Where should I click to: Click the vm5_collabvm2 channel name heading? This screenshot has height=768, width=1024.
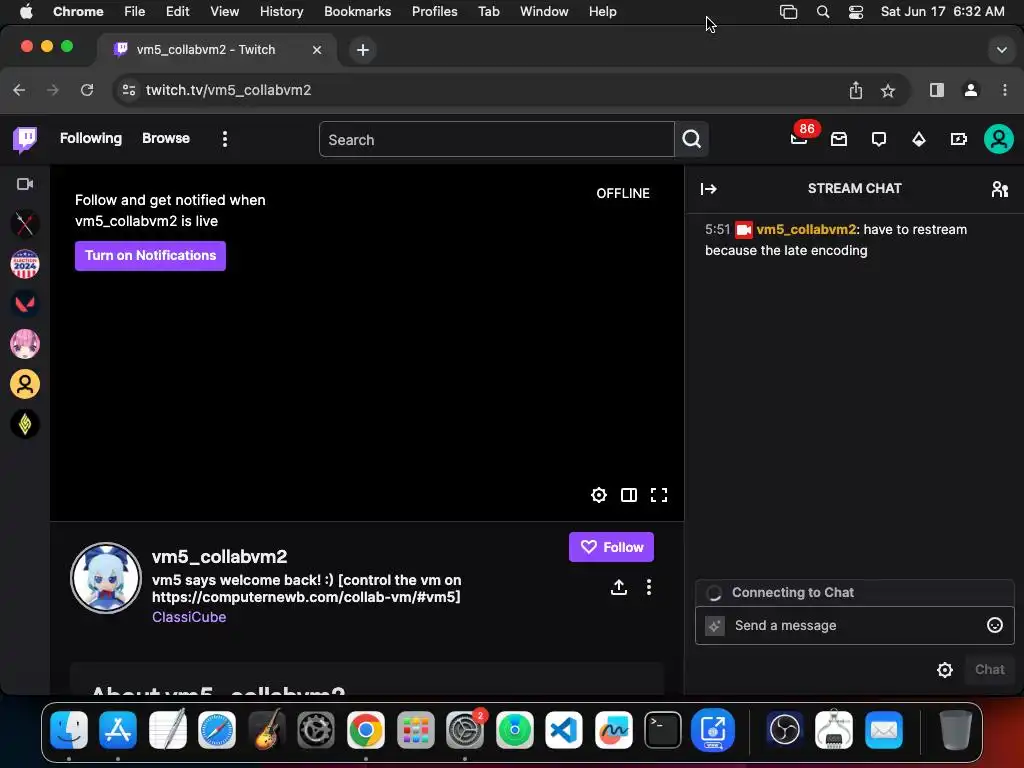pos(219,556)
